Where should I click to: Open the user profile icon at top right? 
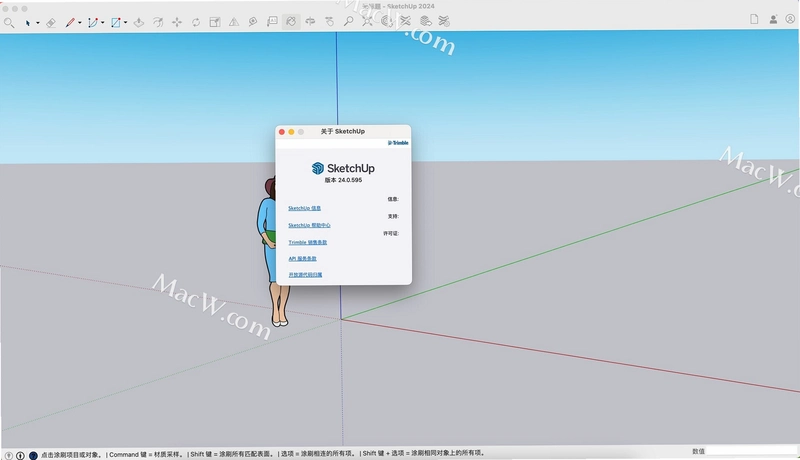pyautogui.click(x=773, y=19)
